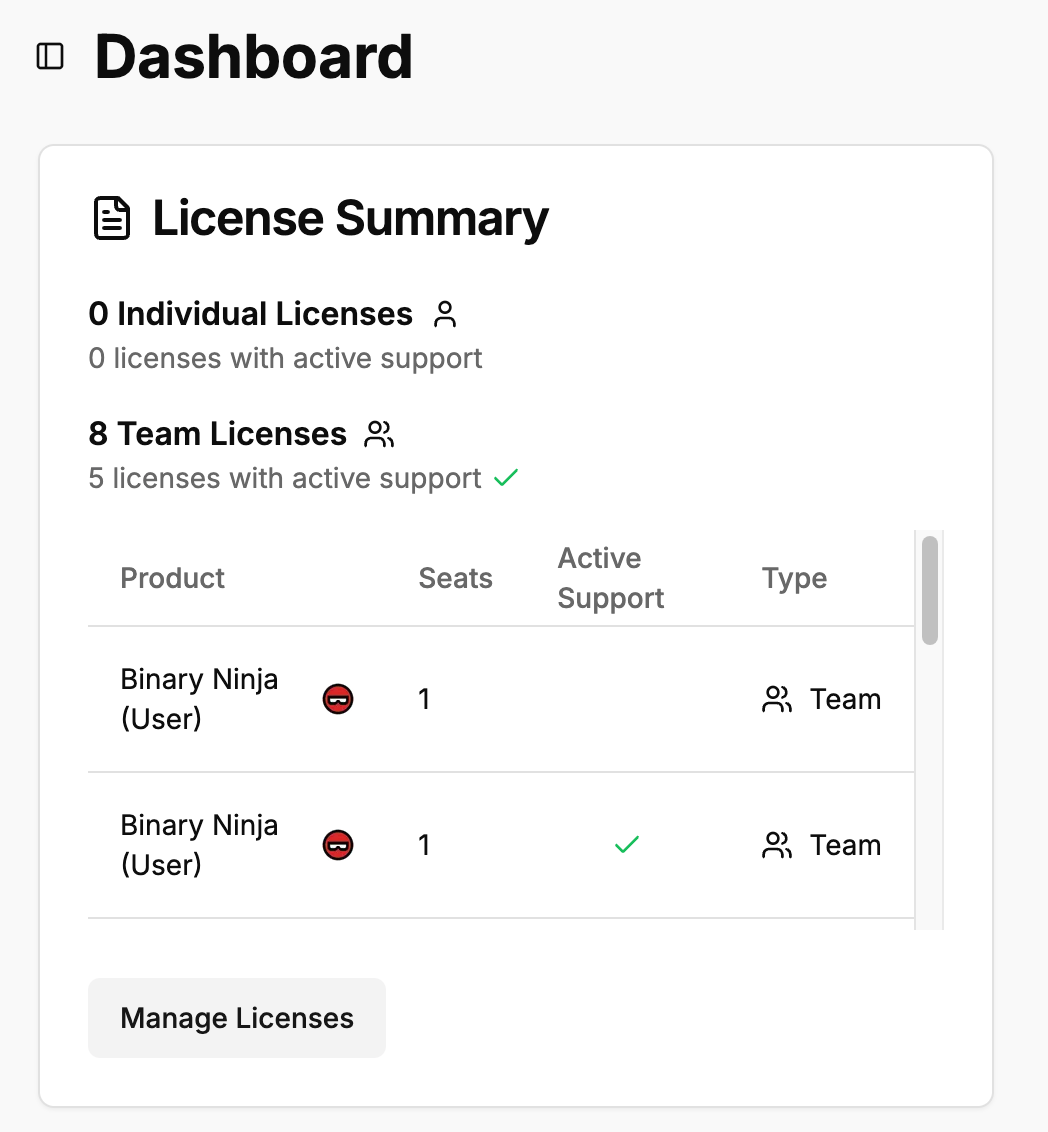
Task: Select Binary Ninja (User) in the row with active support
Action: tap(199, 845)
